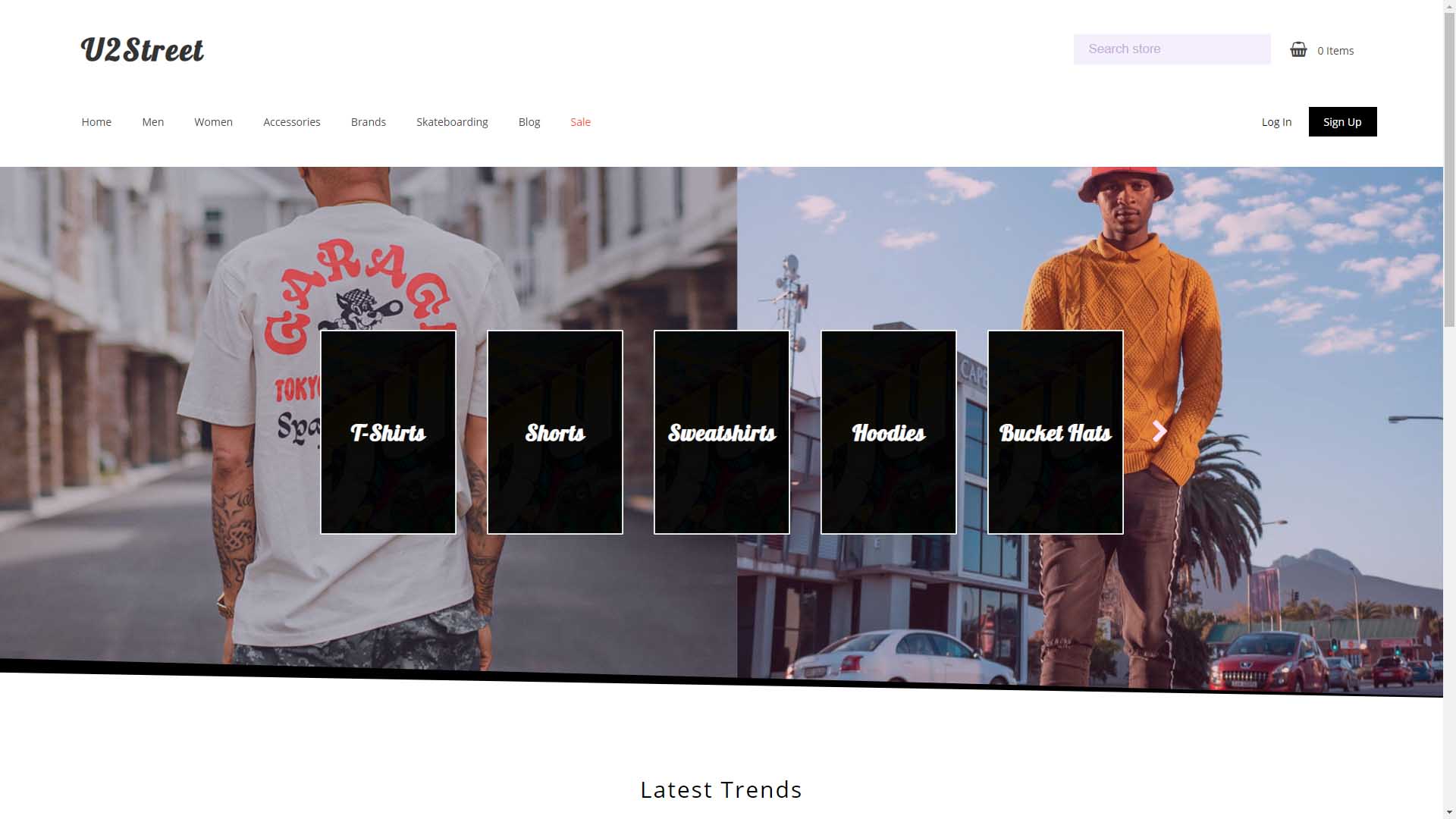Expand the Women navigation menu
1456x819 pixels.
click(213, 121)
